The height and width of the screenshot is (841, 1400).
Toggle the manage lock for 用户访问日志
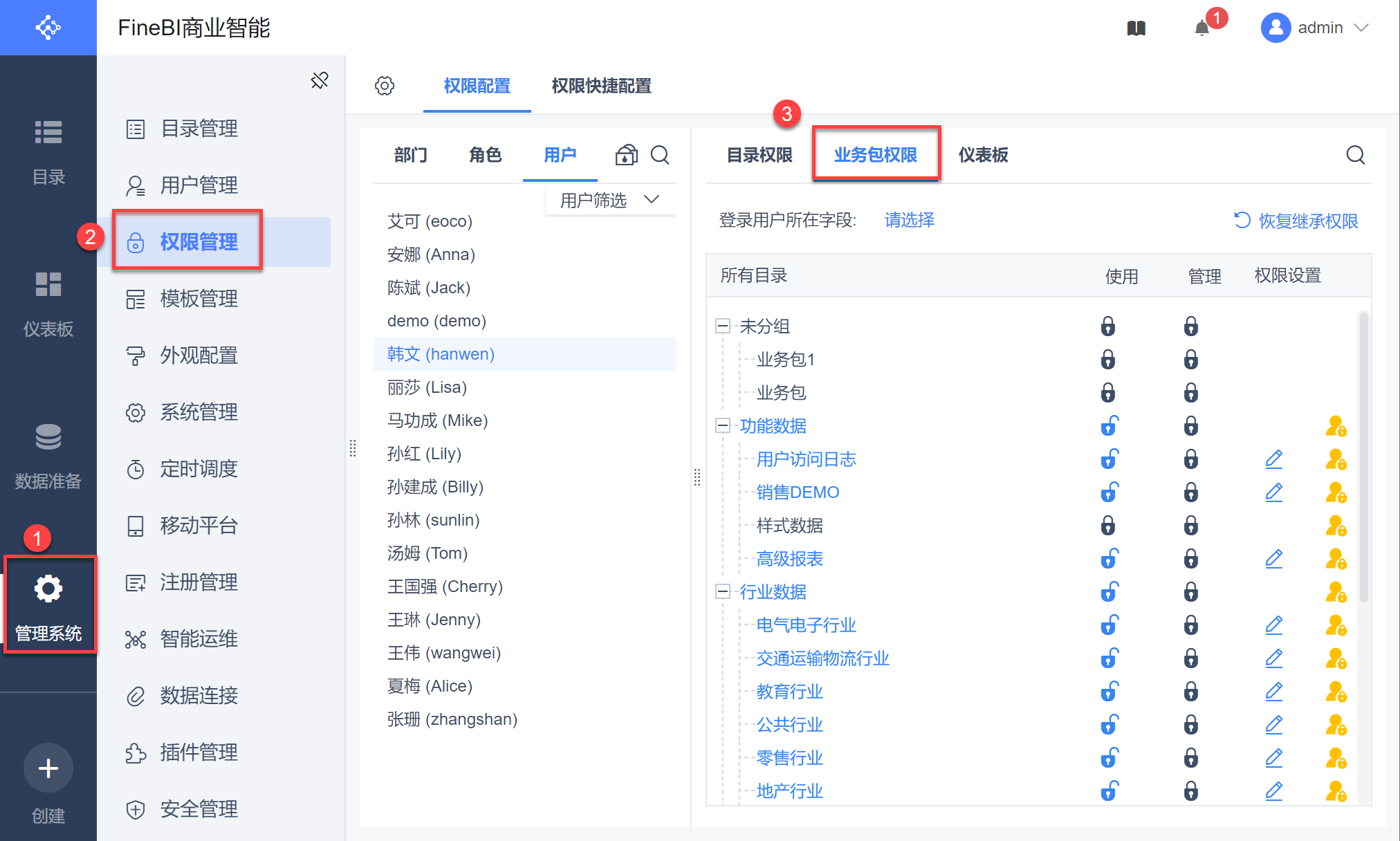tap(1191, 459)
